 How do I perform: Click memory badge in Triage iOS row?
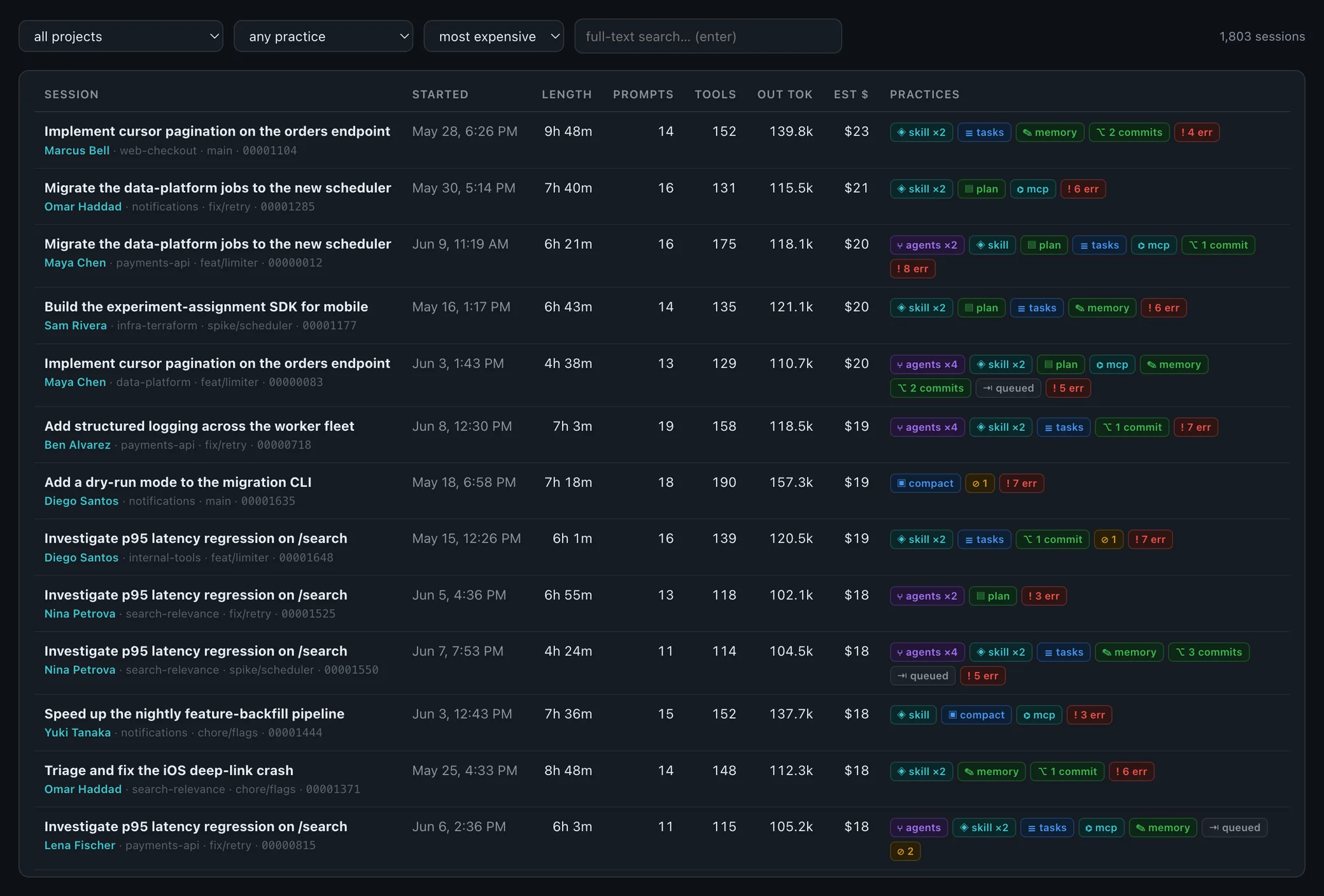991,772
